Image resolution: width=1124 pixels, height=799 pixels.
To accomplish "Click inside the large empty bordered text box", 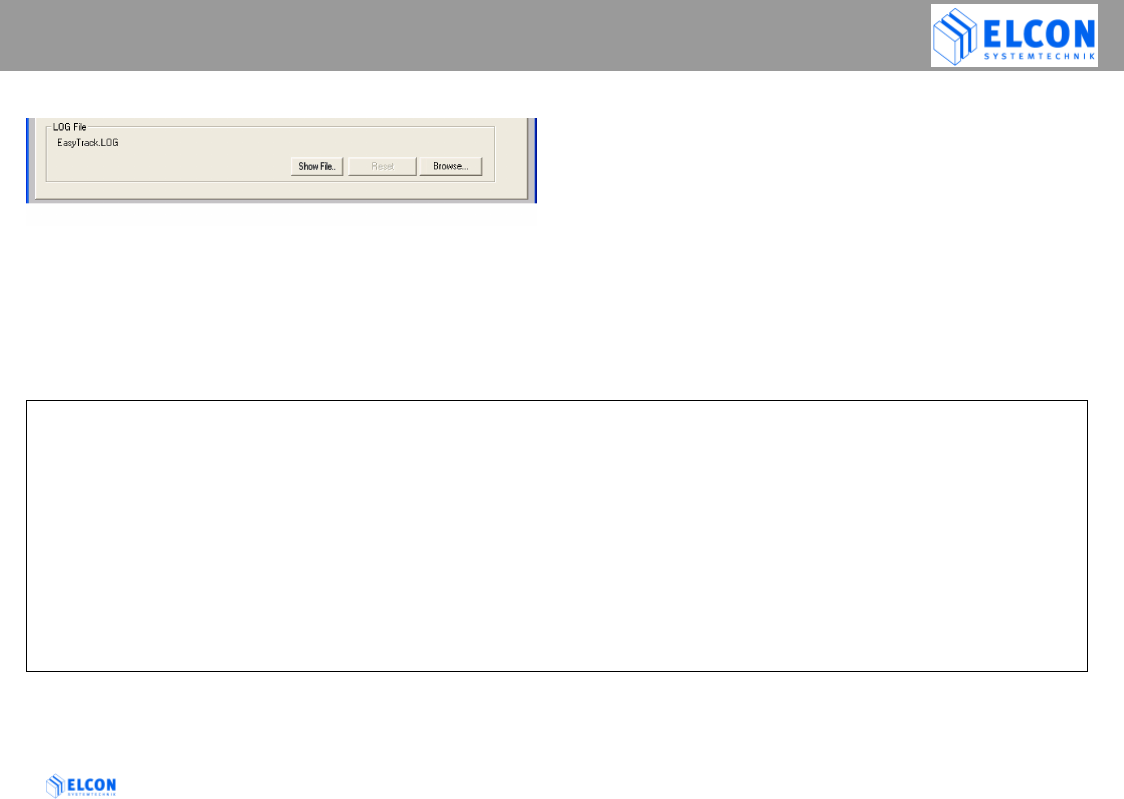I will (557, 536).
